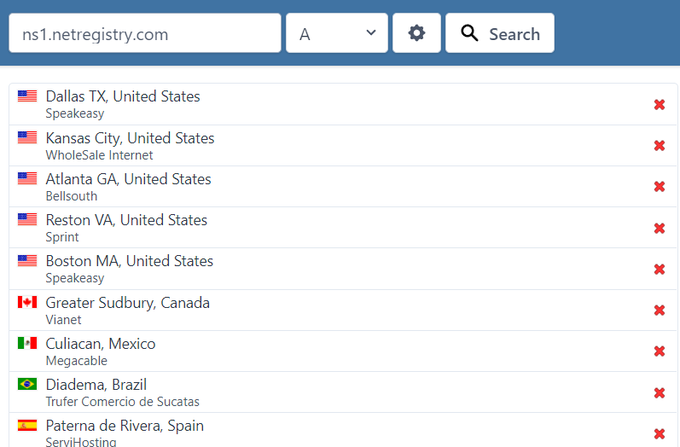680x447 pixels.
Task: Click the Mexico flag next to Culiacan
Action: pyautogui.click(x=27, y=343)
